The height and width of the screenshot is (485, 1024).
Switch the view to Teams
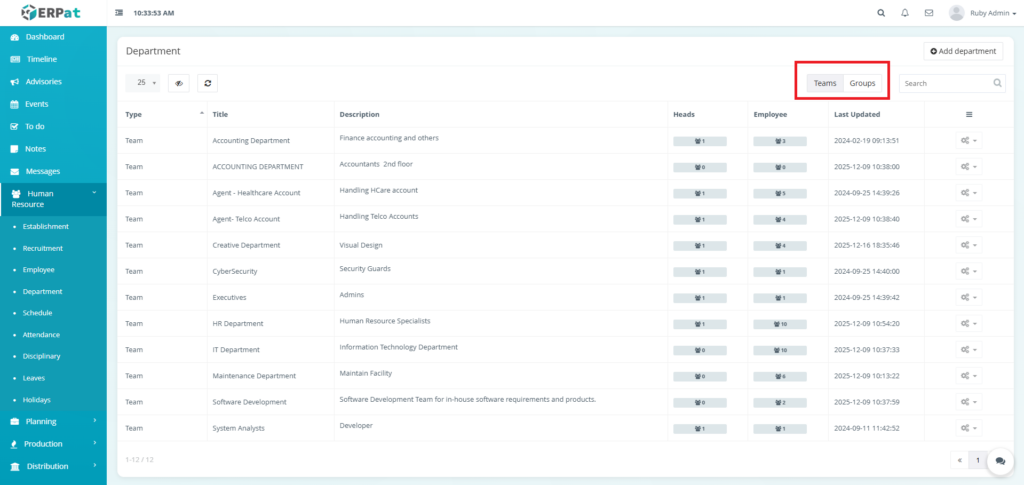click(825, 83)
